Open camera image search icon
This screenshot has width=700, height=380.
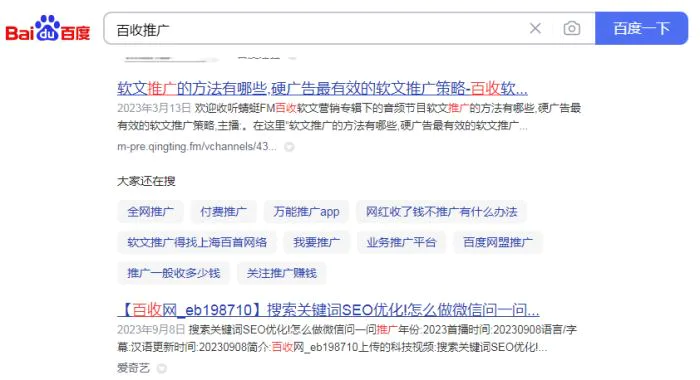pyautogui.click(x=571, y=29)
